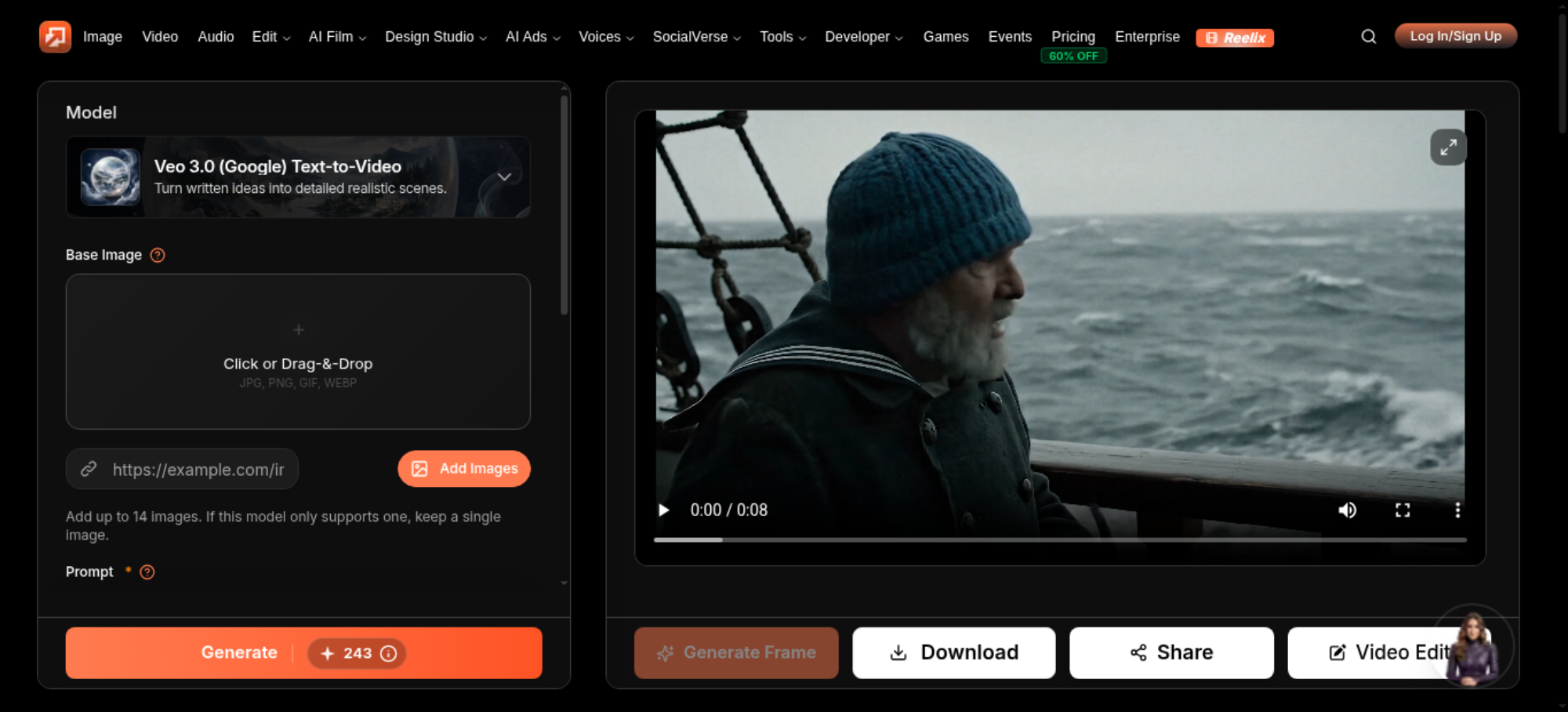Screen dimensions: 1568x712
Task: Open the search magnifier icon
Action: [1369, 37]
